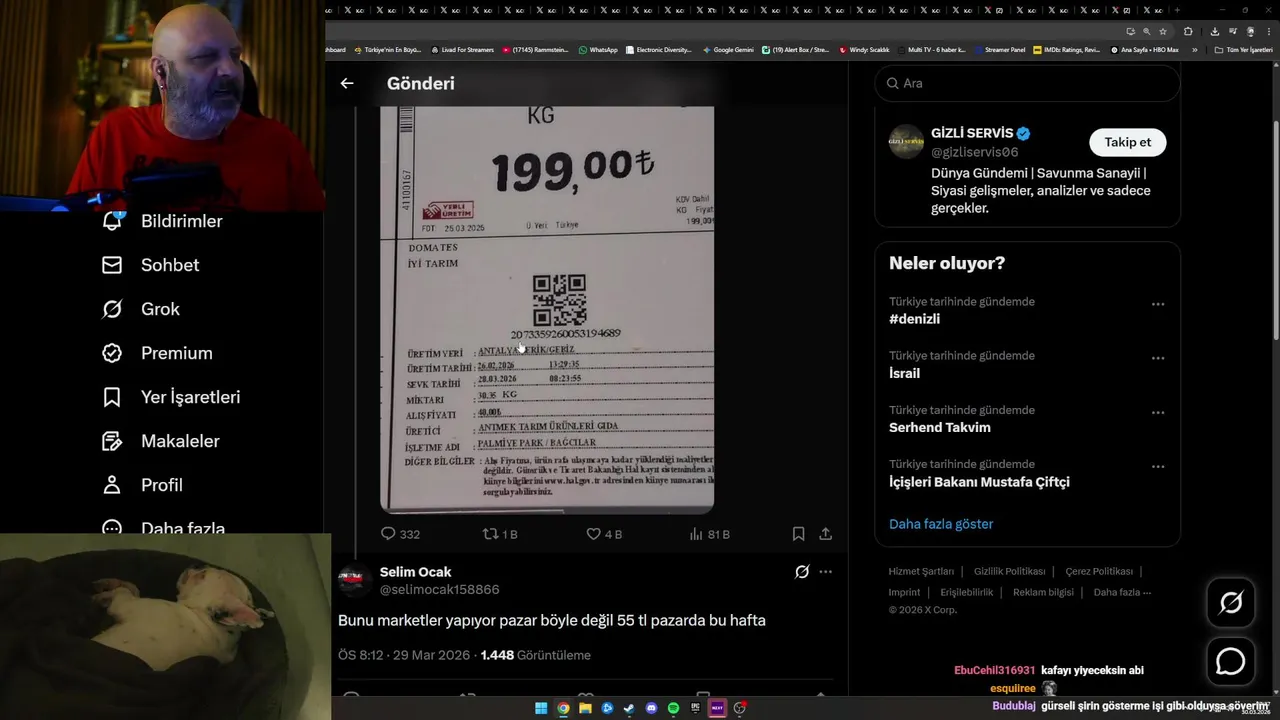Open Windows Start menu

tap(541, 708)
